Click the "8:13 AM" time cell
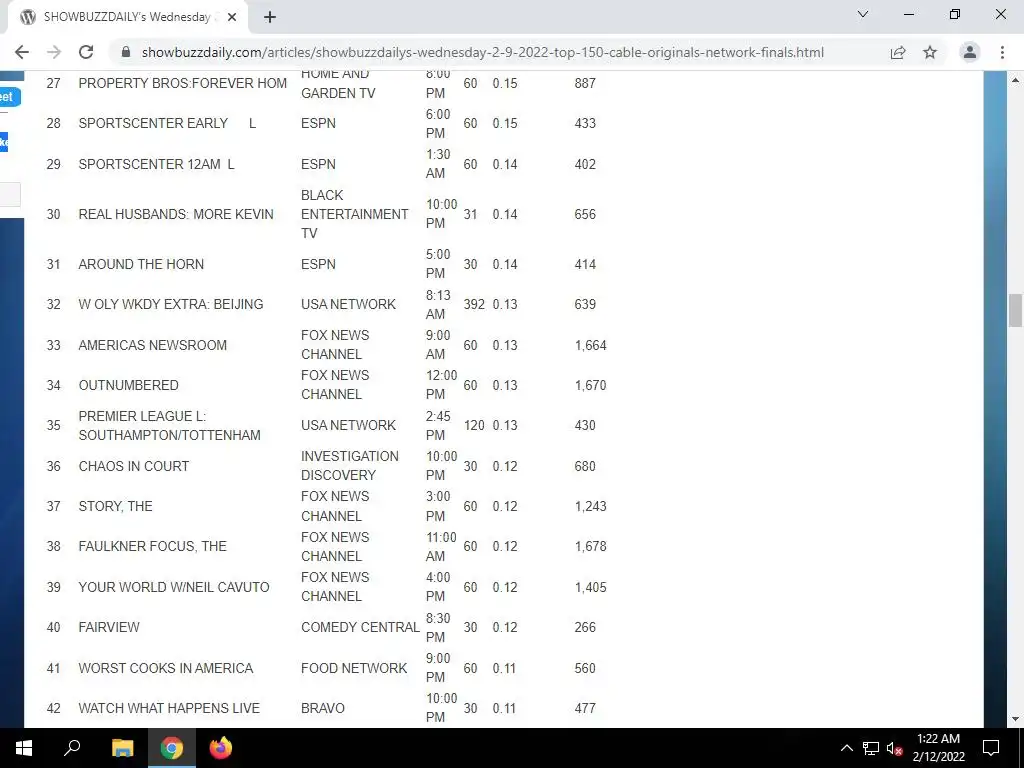This screenshot has height=768, width=1024. click(438, 304)
